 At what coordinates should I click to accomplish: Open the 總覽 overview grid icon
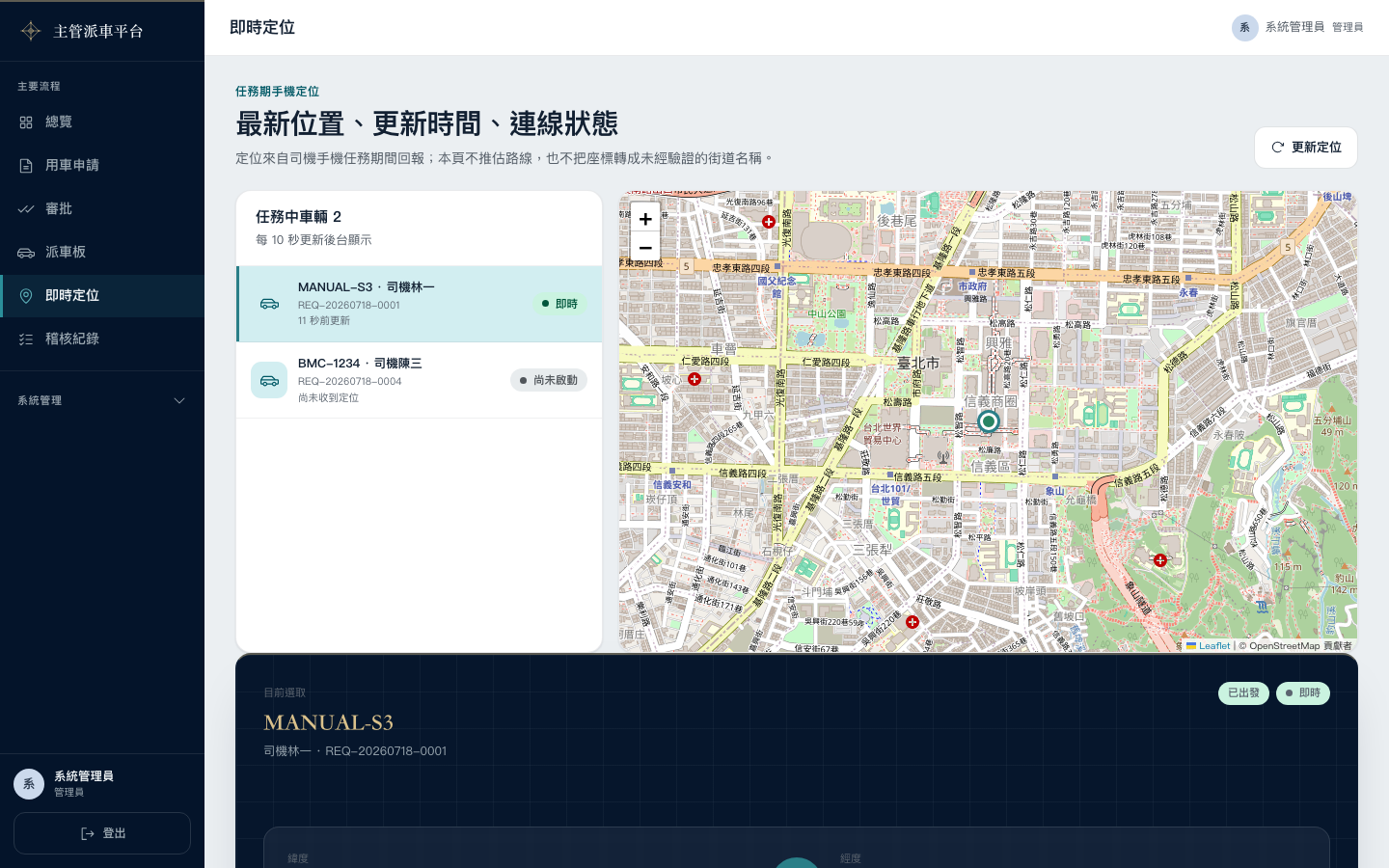pos(26,122)
